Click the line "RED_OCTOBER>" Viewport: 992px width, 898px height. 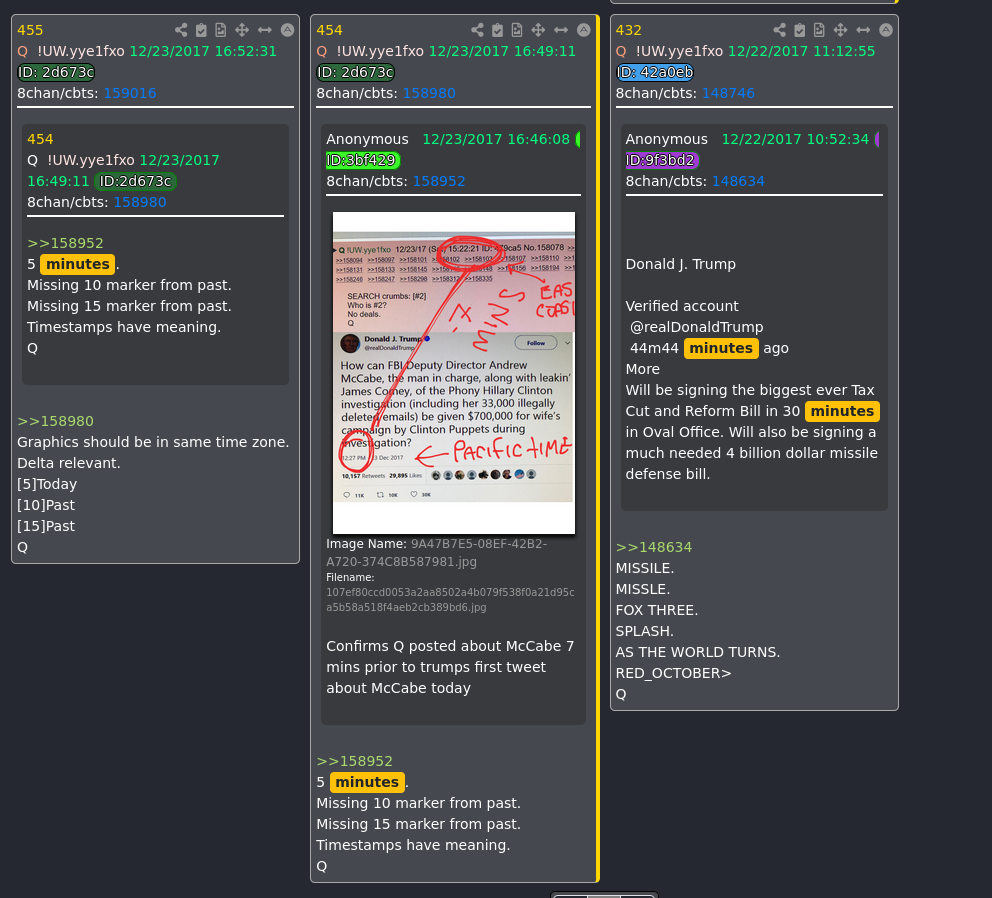coord(673,673)
